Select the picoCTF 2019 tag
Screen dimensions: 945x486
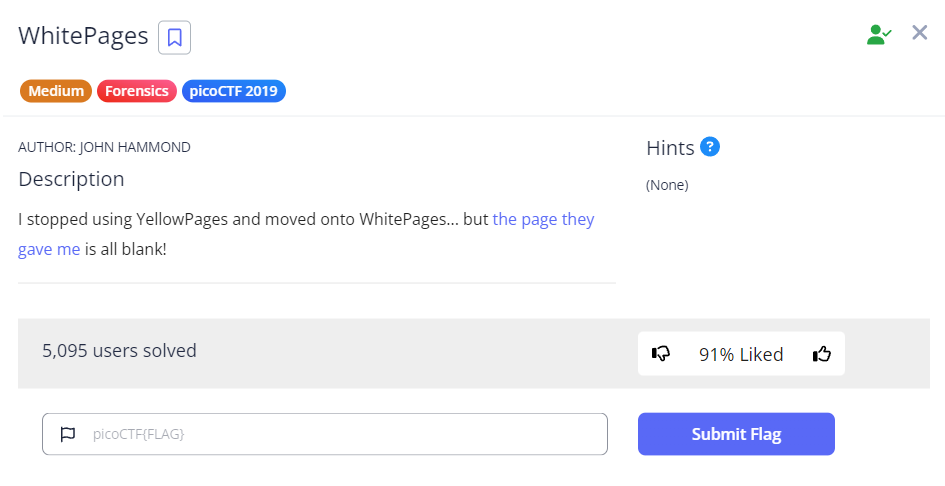[234, 91]
